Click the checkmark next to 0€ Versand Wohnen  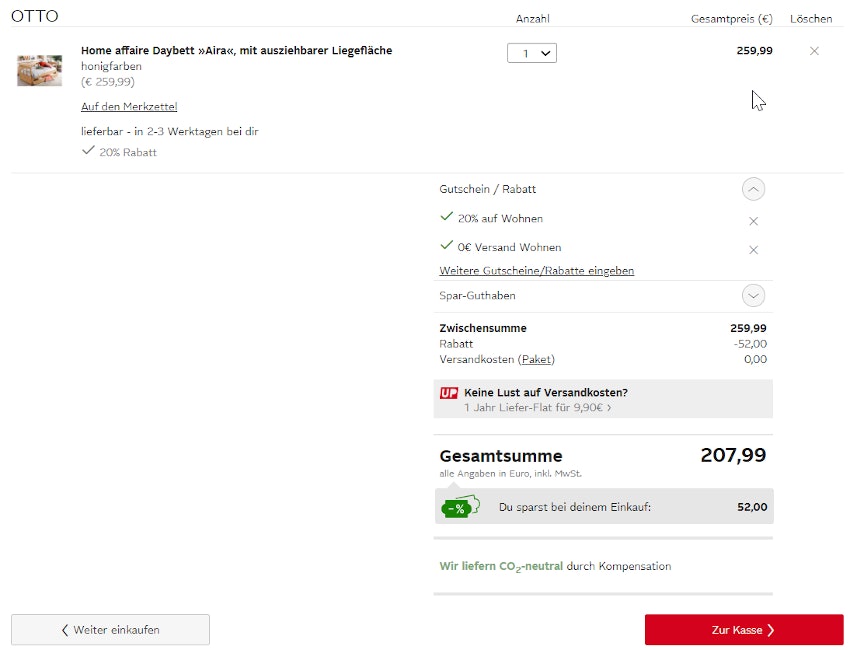(x=446, y=246)
